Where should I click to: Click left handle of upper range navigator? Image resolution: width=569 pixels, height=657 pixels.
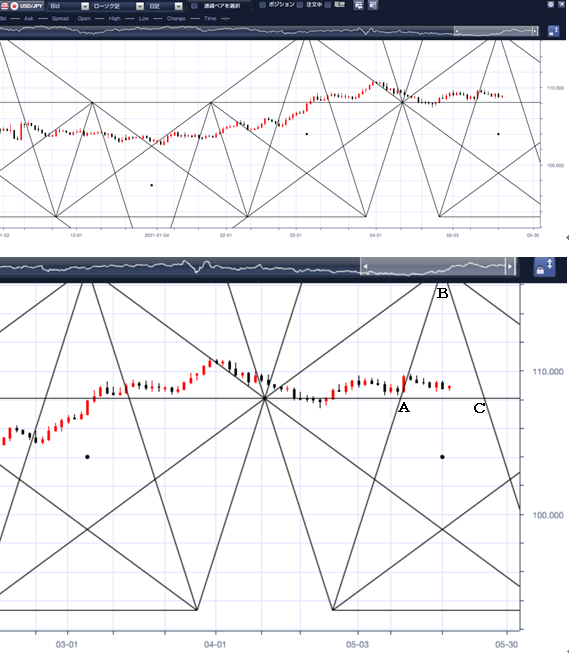coord(457,31)
